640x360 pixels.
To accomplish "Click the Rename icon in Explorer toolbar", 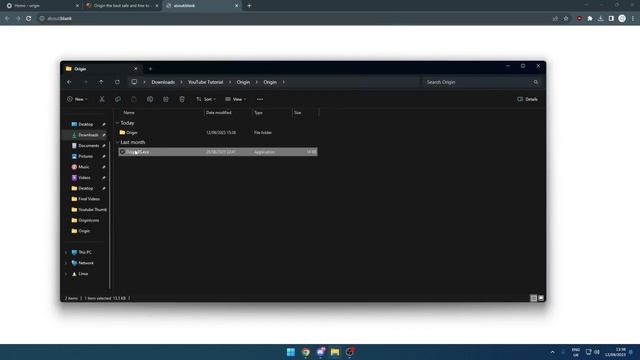I will pos(150,99).
